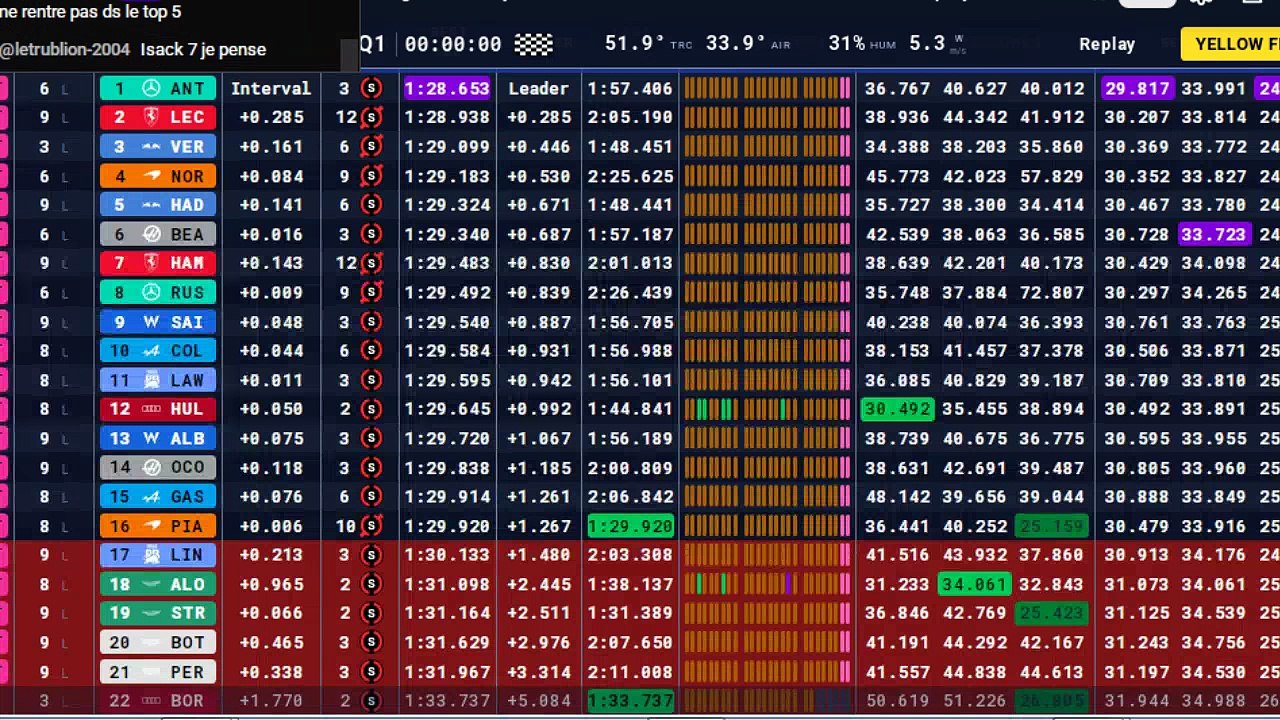Click the Leader gap label
The image size is (1280, 720).
(539, 89)
